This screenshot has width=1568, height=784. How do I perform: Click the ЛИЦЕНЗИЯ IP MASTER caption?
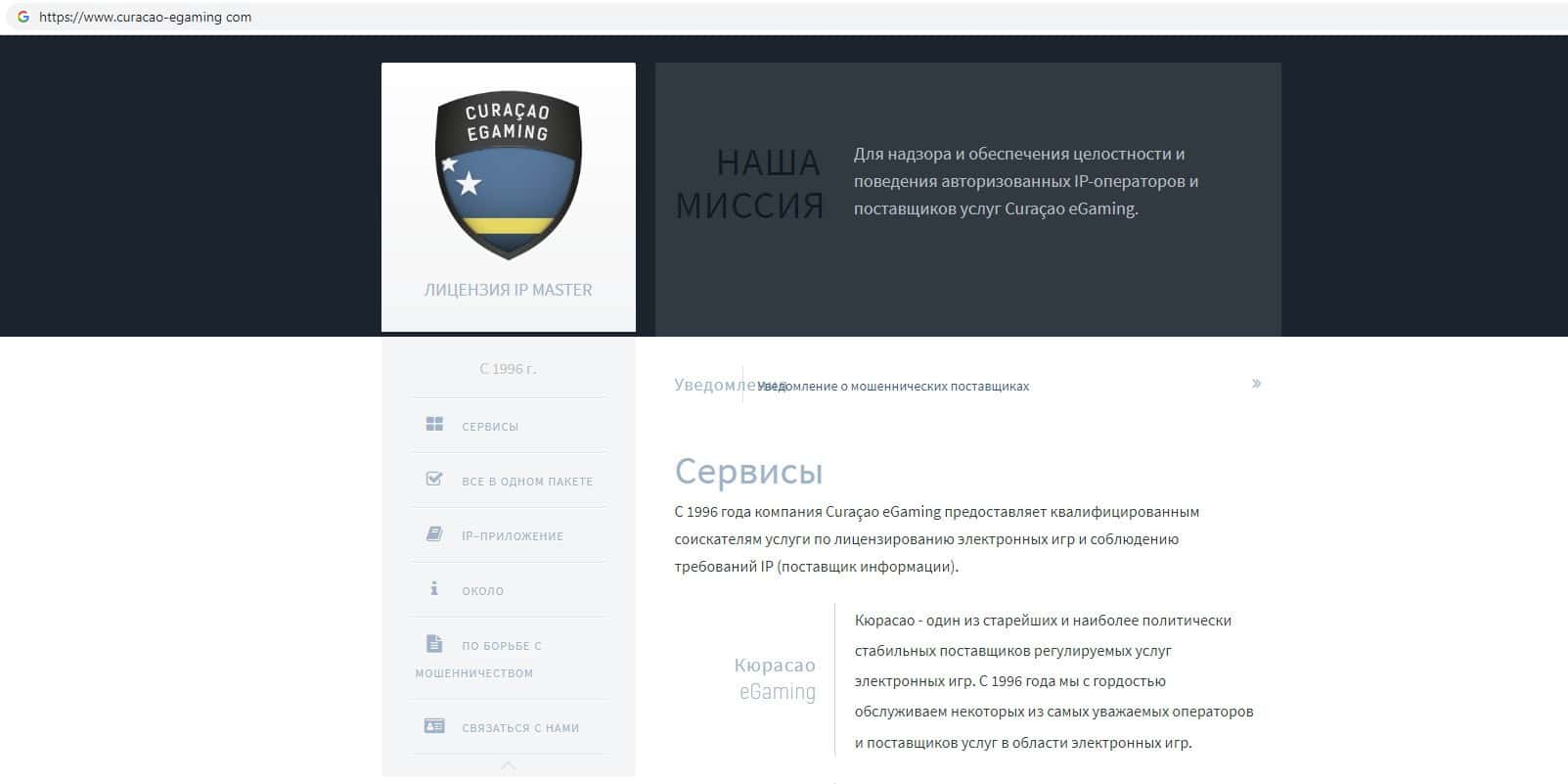508,290
